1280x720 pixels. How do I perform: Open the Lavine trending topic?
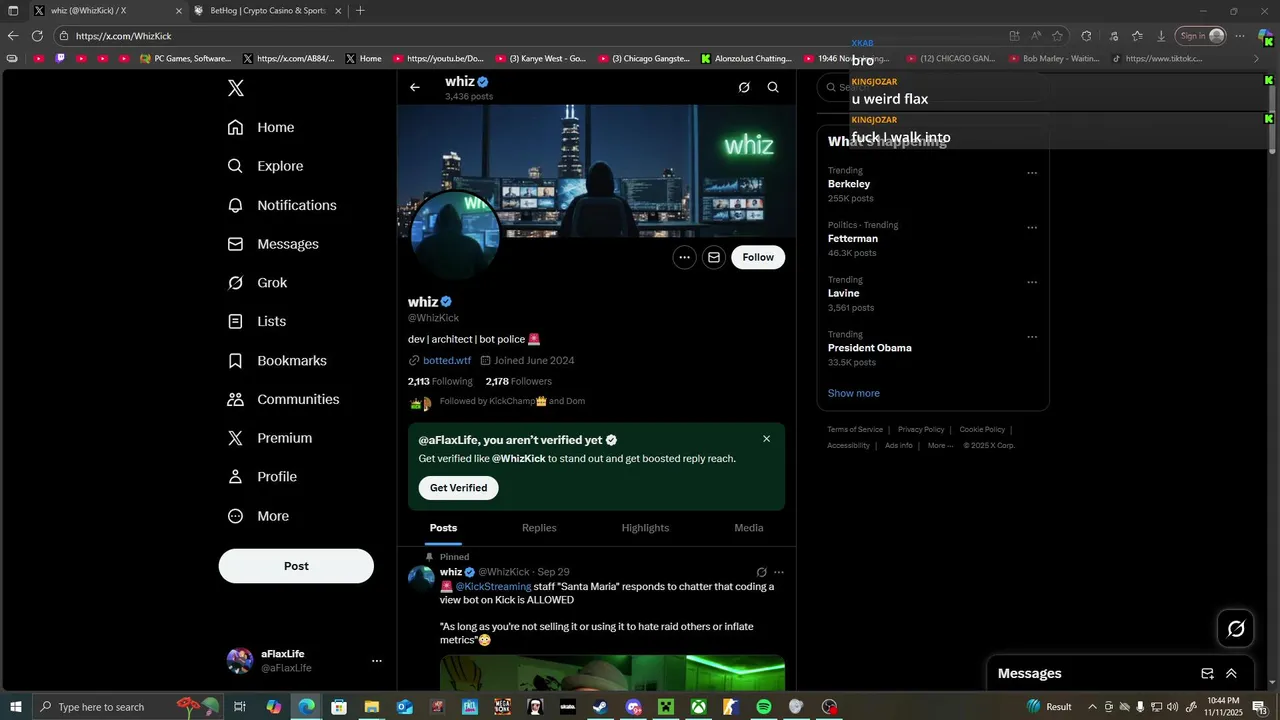coord(844,293)
